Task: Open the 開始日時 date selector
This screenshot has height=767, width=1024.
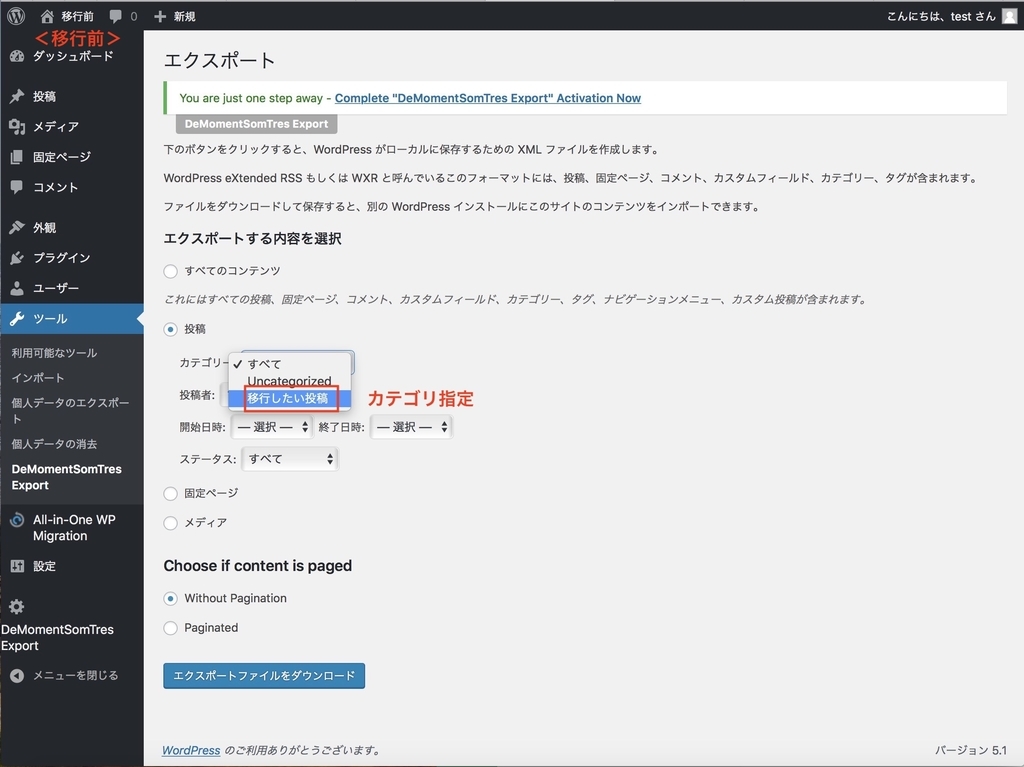Action: 270,426
